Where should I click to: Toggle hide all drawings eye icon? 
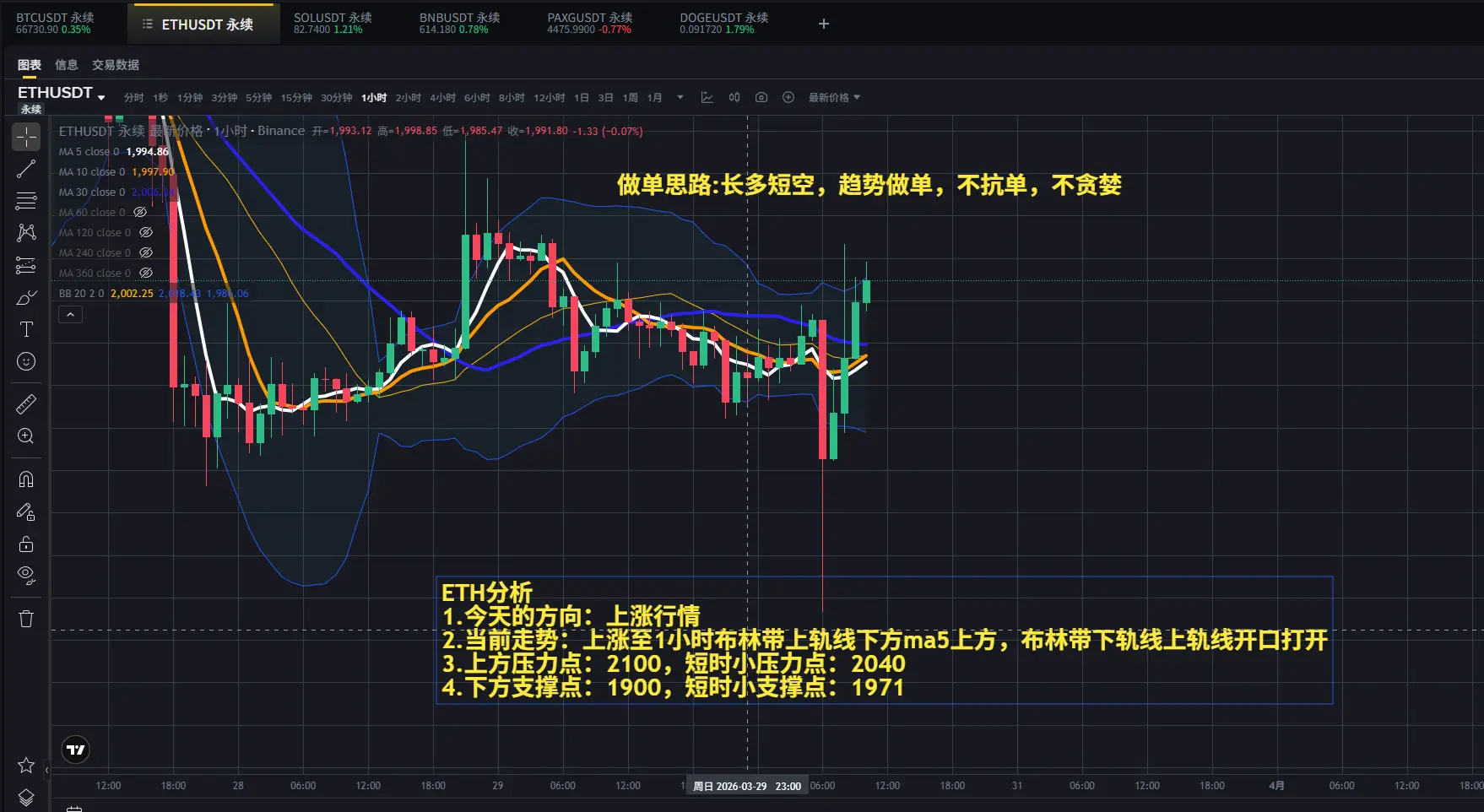pos(26,576)
